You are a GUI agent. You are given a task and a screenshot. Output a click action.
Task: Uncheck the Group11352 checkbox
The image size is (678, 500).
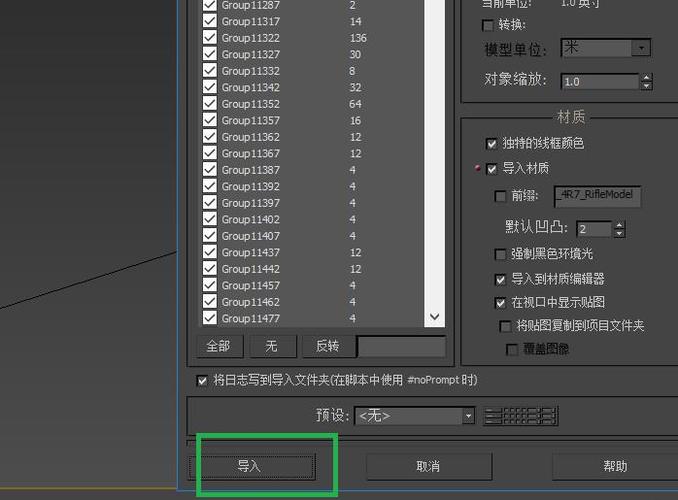(x=210, y=103)
